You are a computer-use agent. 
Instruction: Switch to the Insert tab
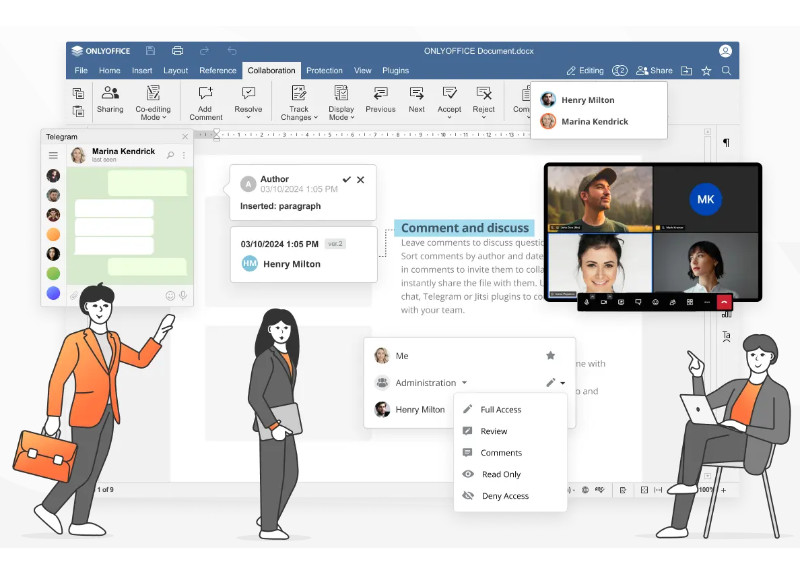pyautogui.click(x=142, y=70)
